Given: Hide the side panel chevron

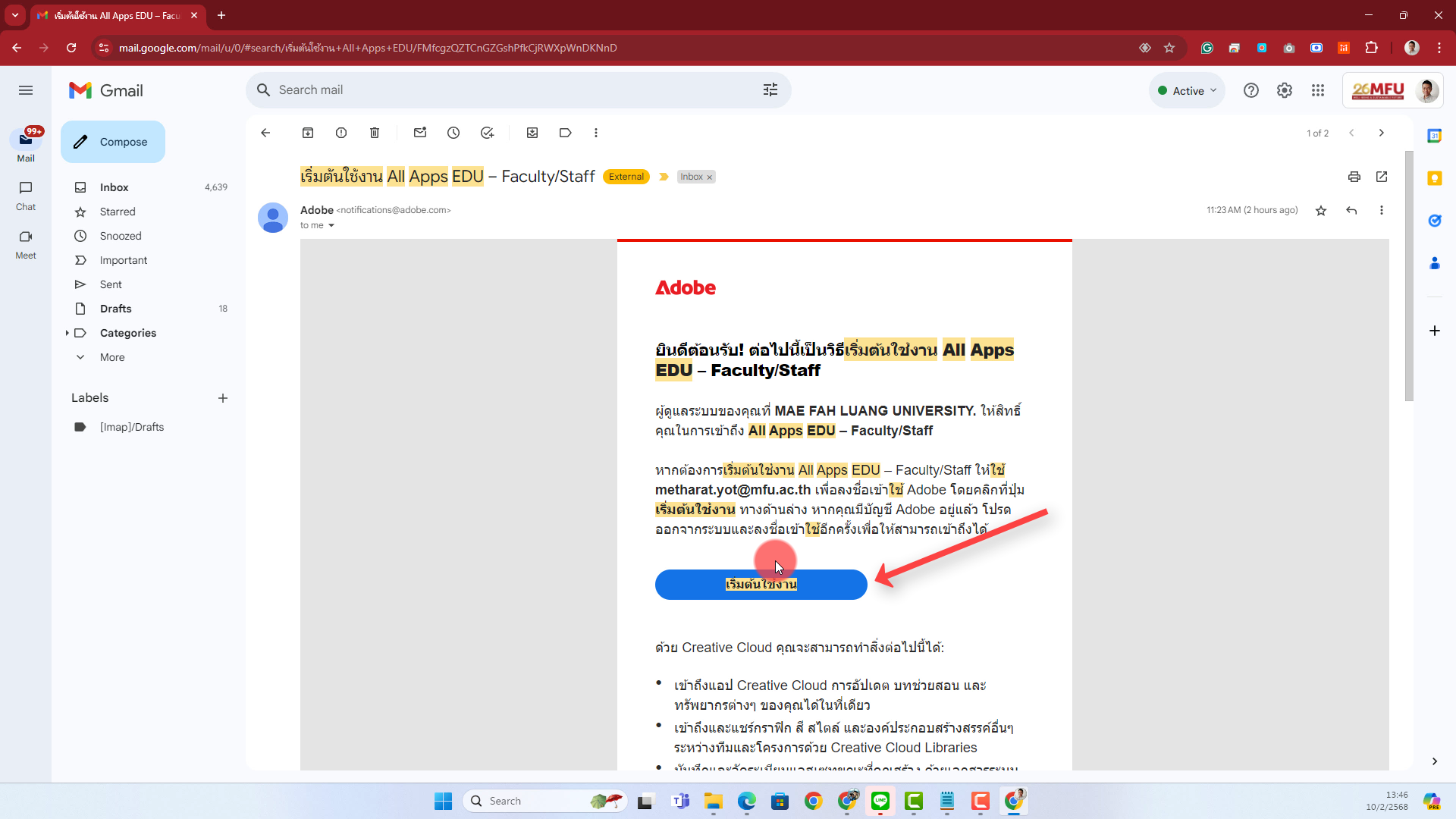Looking at the screenshot, I should [1435, 761].
